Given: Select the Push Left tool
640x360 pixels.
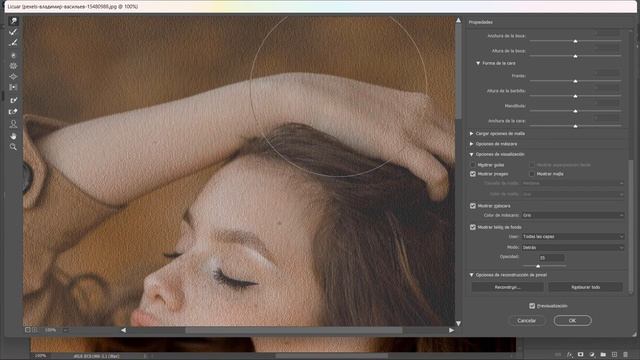Looking at the screenshot, I should 13,87.
